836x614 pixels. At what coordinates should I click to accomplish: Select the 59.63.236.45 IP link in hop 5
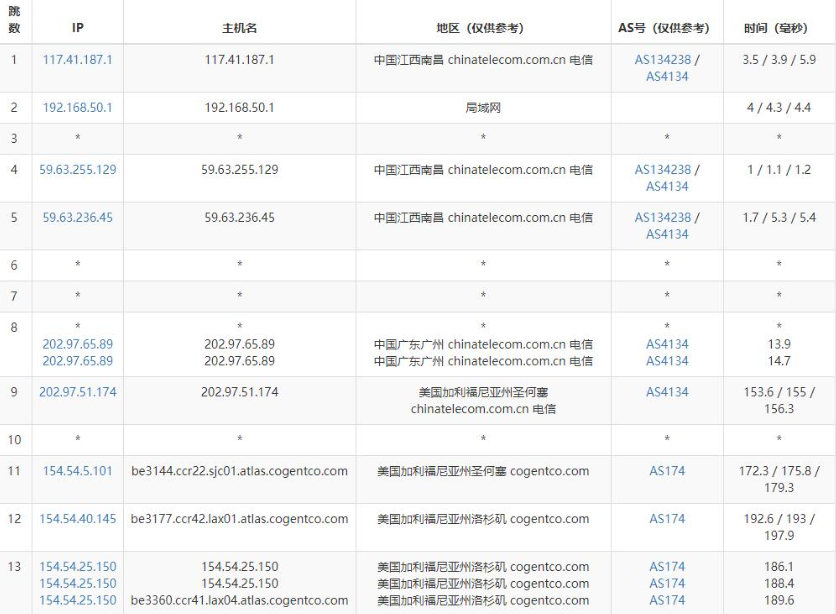77,218
